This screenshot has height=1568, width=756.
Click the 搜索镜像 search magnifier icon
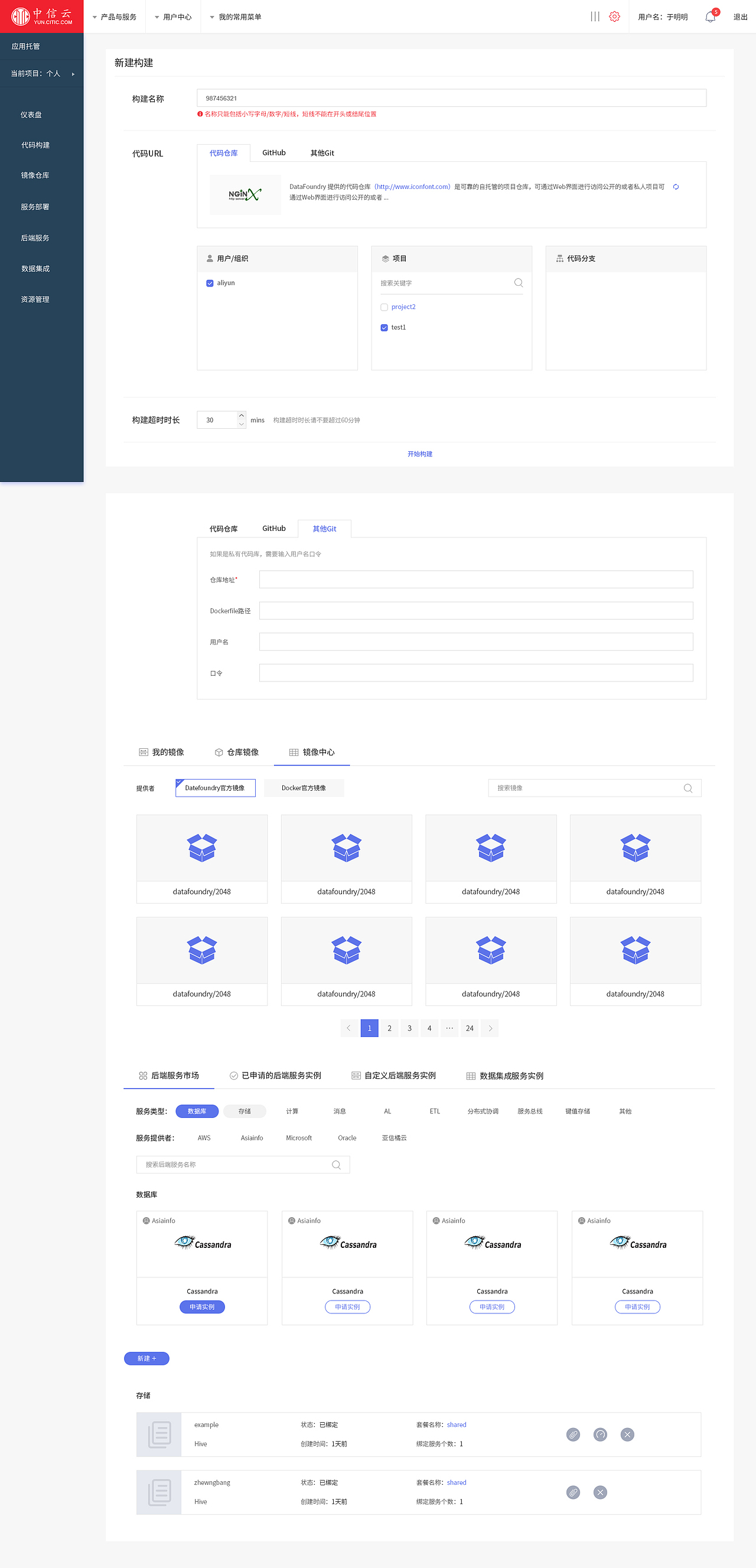(688, 788)
